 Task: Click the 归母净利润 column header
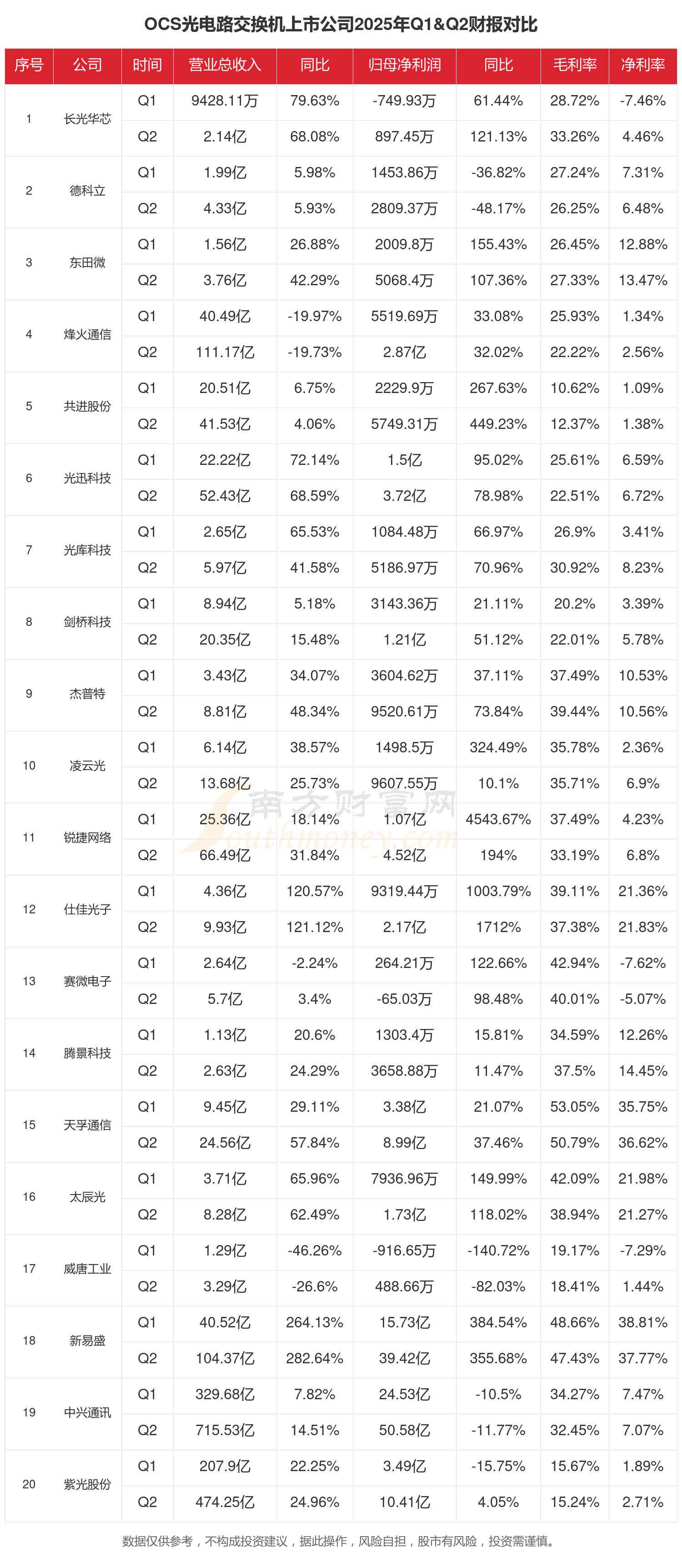pyautogui.click(x=404, y=65)
